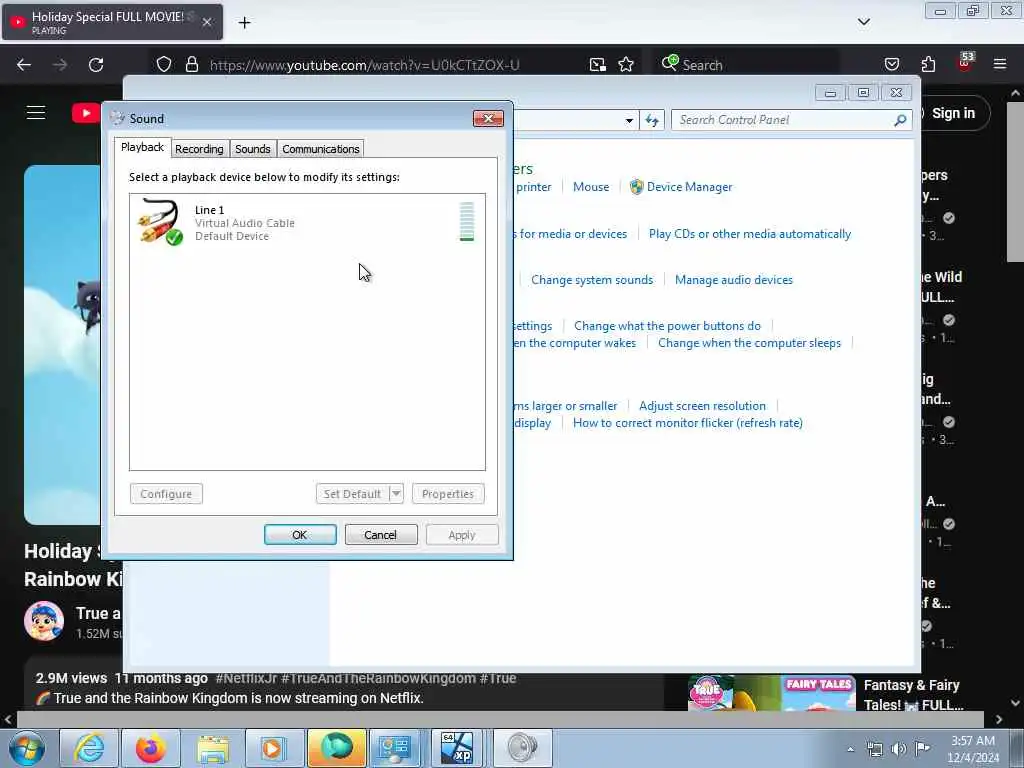Toggle picture-in-picture icon in address bar

pos(597,65)
